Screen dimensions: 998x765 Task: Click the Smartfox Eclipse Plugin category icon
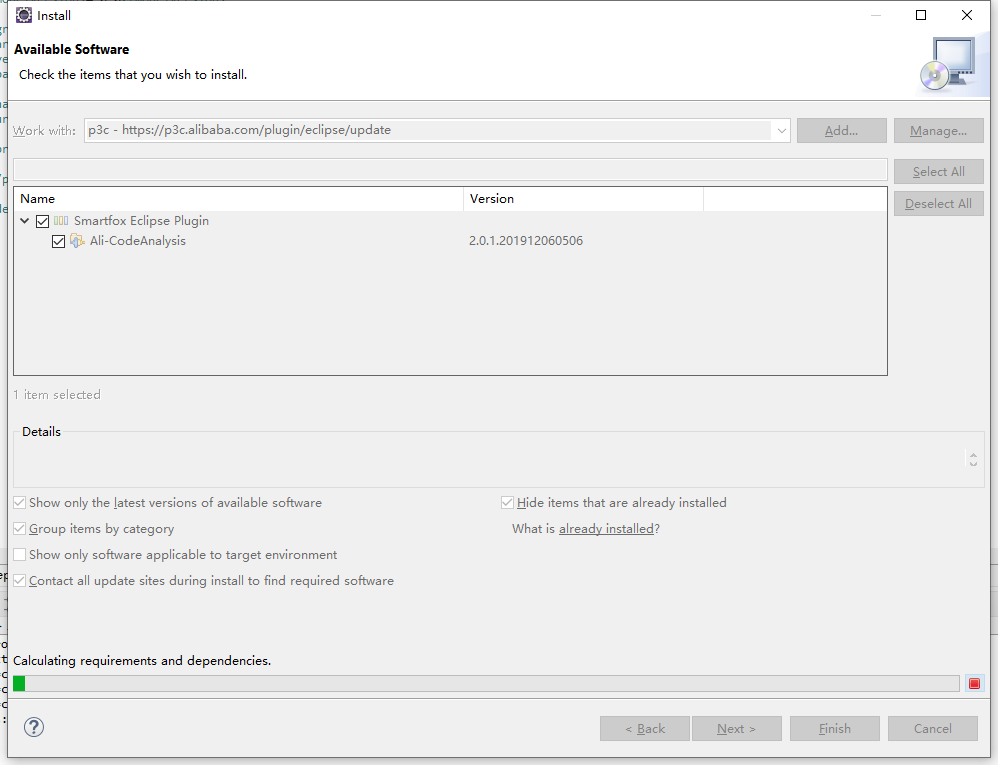61,221
